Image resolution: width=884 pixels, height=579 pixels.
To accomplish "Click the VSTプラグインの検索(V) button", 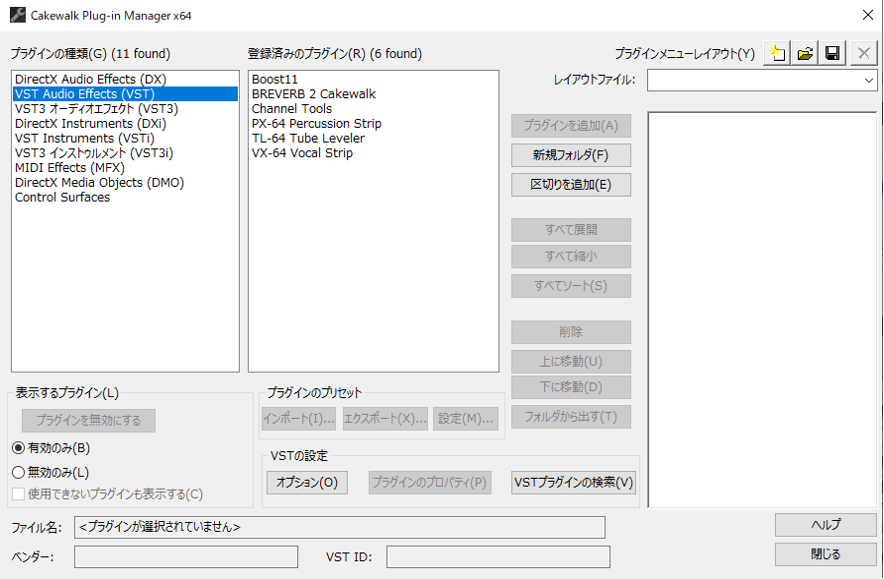I will (x=573, y=483).
